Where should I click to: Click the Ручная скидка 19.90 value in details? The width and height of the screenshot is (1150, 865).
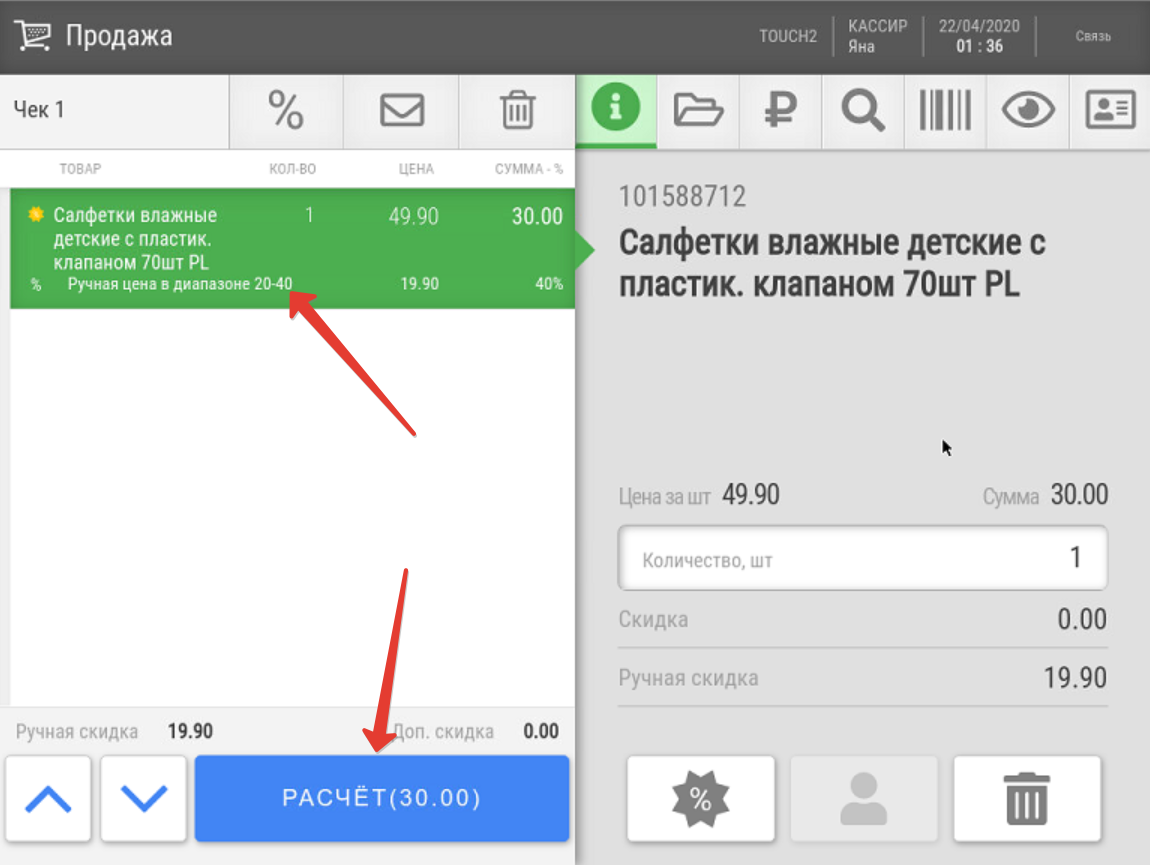tap(1074, 678)
